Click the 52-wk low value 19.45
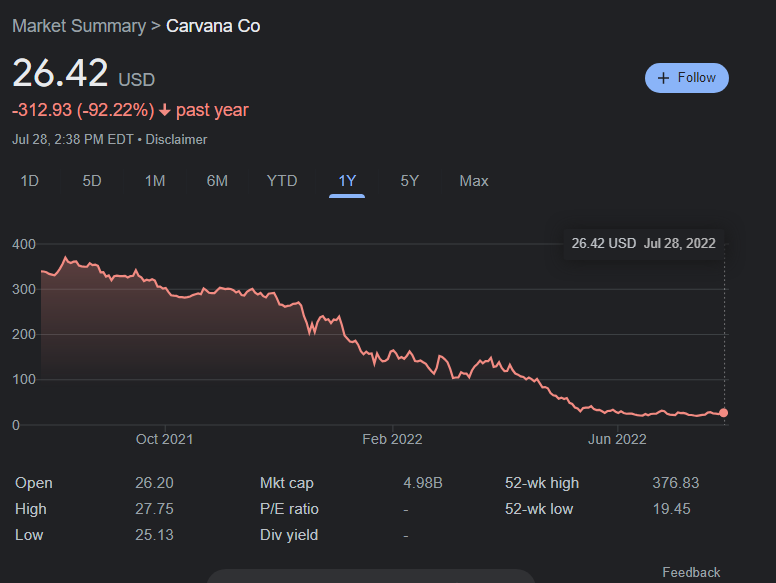This screenshot has height=583, width=776. [671, 509]
